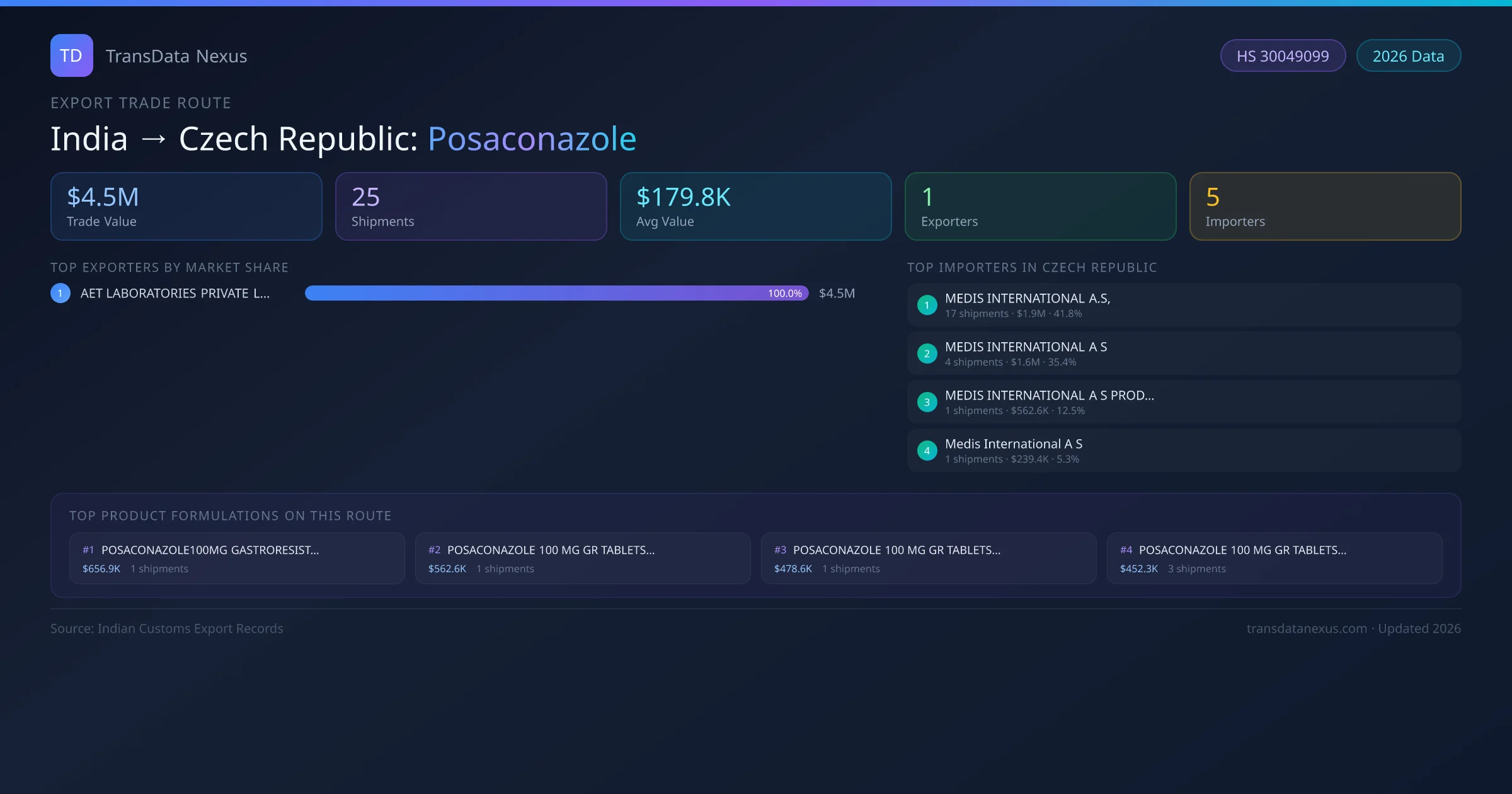Select #1 POSACONAZOLE100MG GASTRORESIST formulation

[237, 558]
